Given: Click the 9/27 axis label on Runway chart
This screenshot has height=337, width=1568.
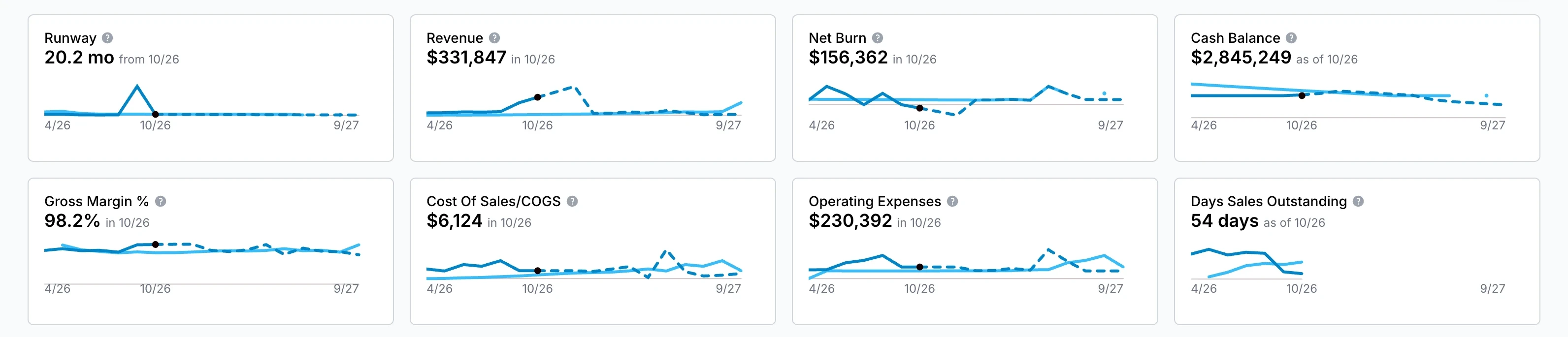Looking at the screenshot, I should click(346, 125).
